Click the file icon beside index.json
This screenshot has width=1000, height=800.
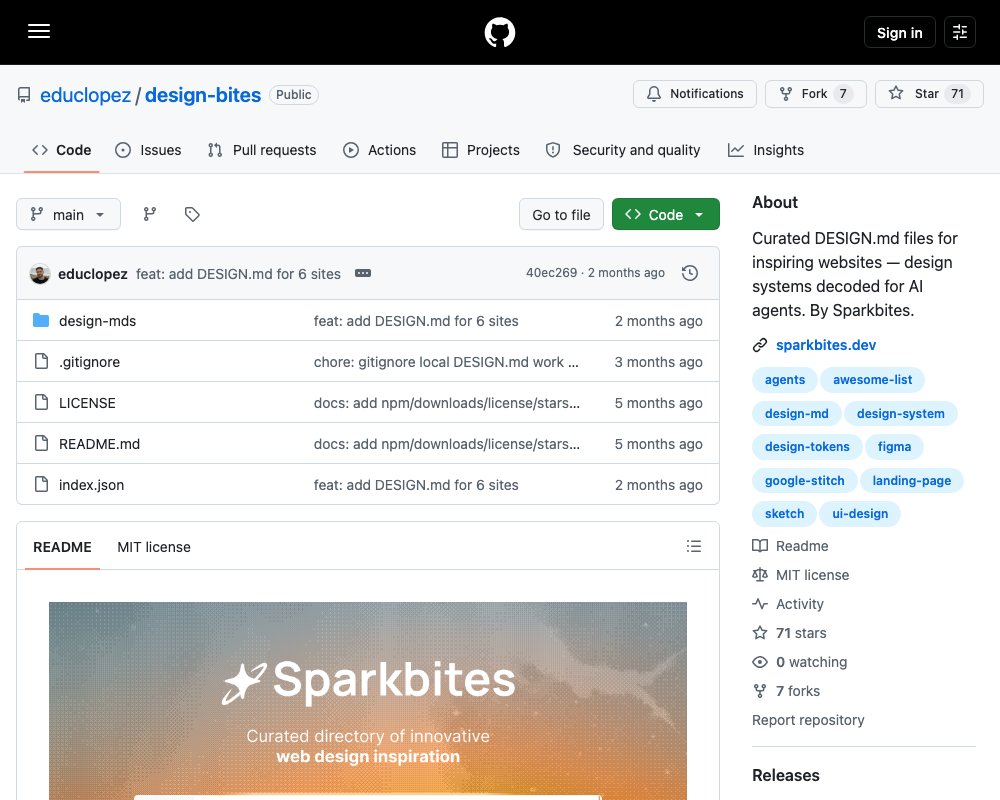[x=41, y=484]
